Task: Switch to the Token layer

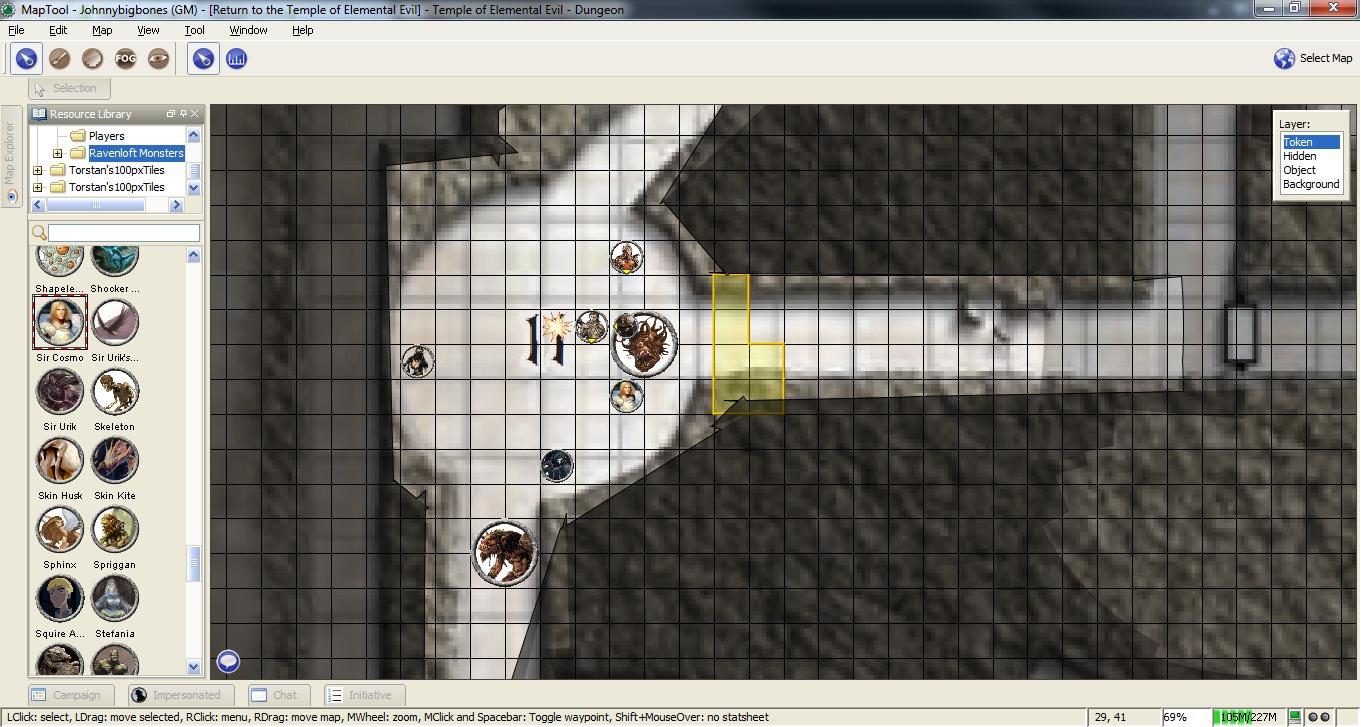Action: 1310,142
